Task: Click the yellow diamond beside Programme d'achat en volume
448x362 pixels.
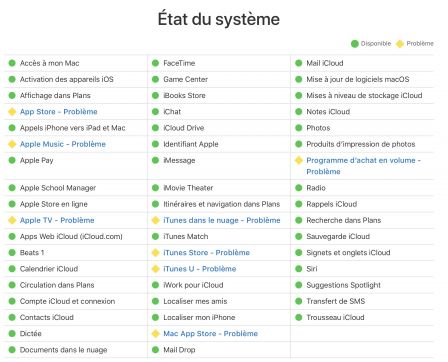Action: (x=299, y=160)
